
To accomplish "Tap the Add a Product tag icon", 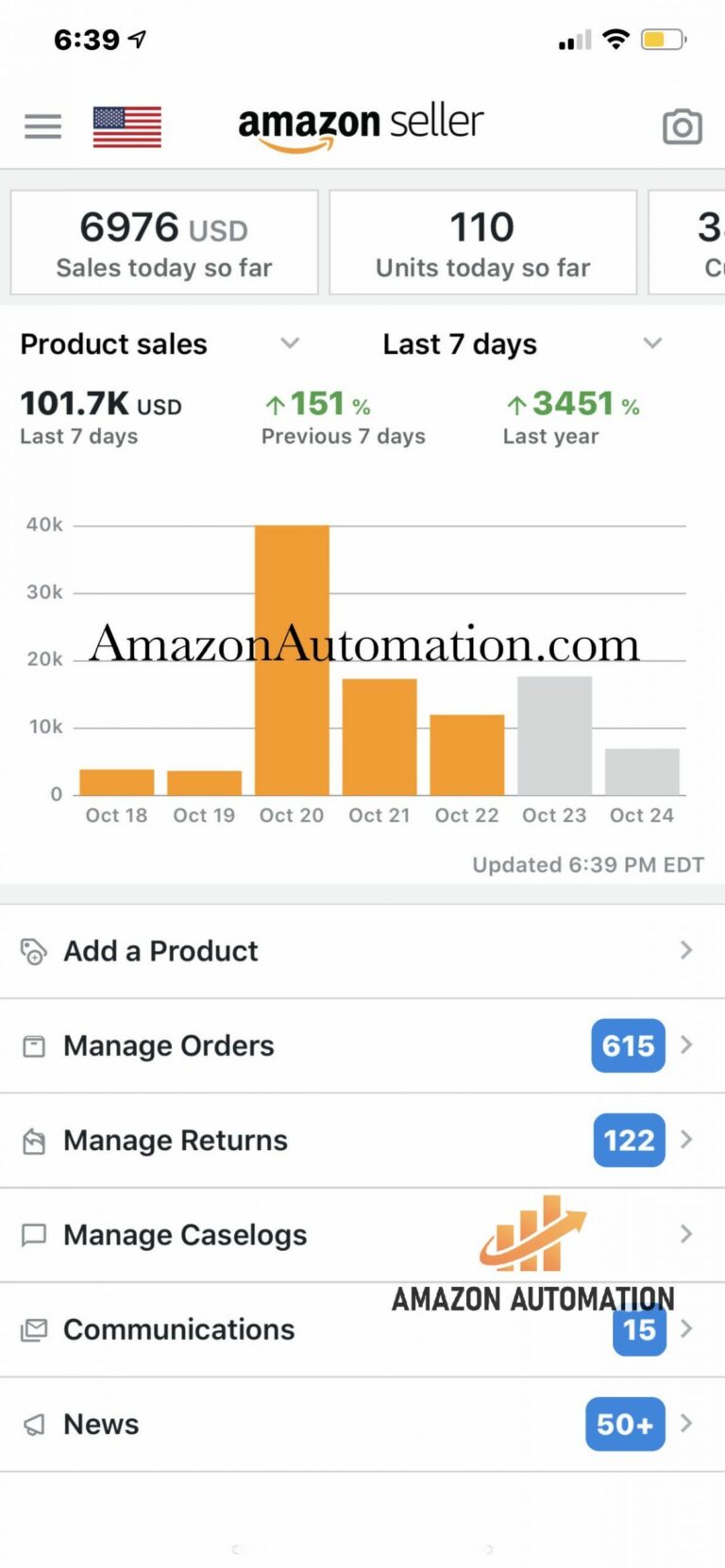I will (34, 951).
